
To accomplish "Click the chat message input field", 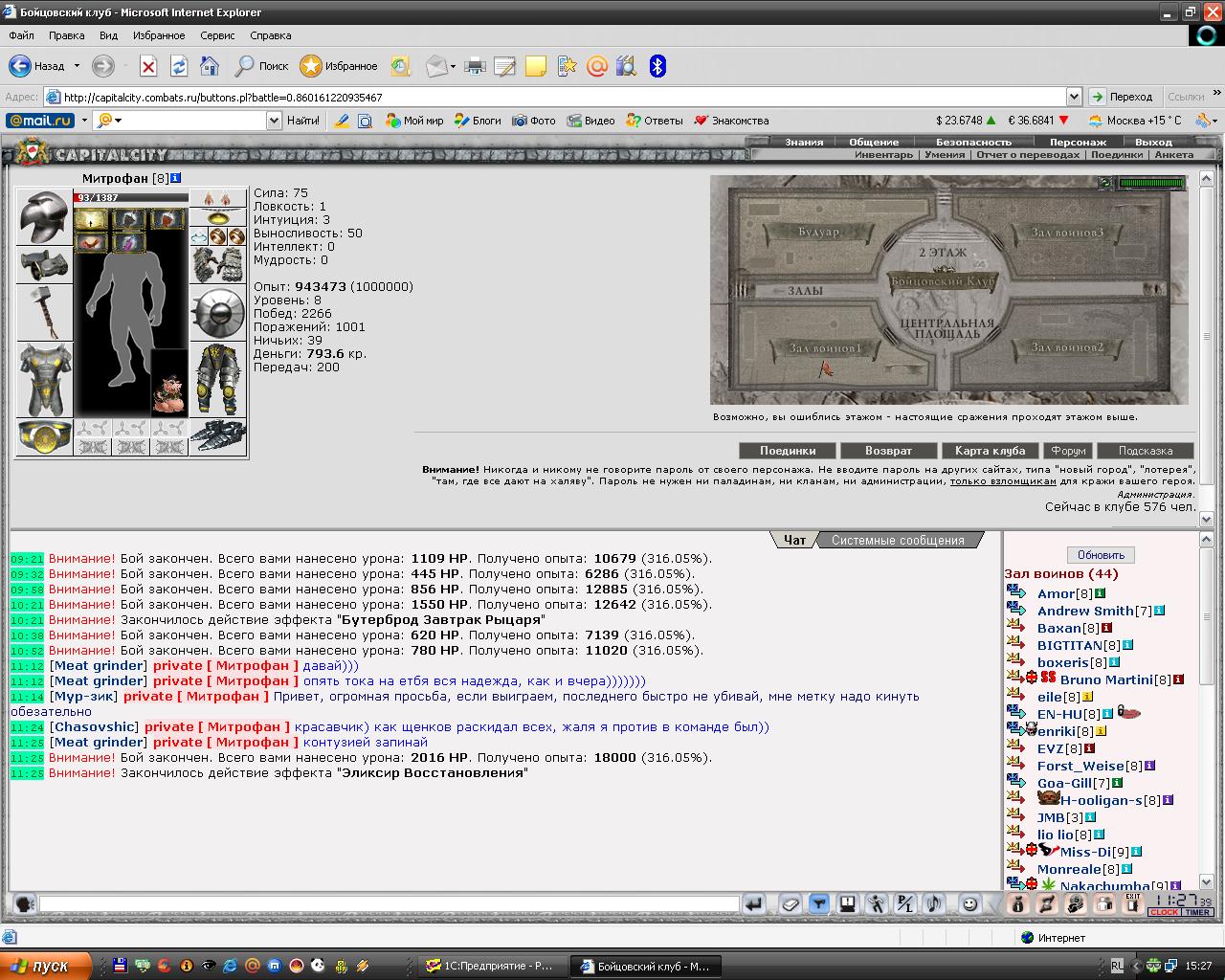I will tap(389, 903).
